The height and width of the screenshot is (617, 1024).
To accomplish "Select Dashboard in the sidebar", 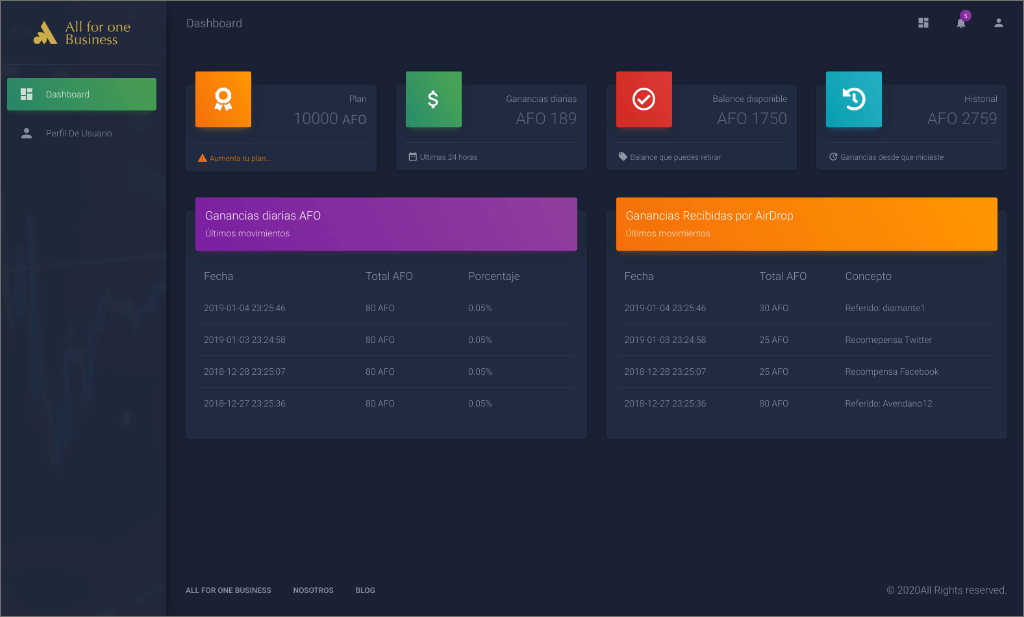I will 81,94.
